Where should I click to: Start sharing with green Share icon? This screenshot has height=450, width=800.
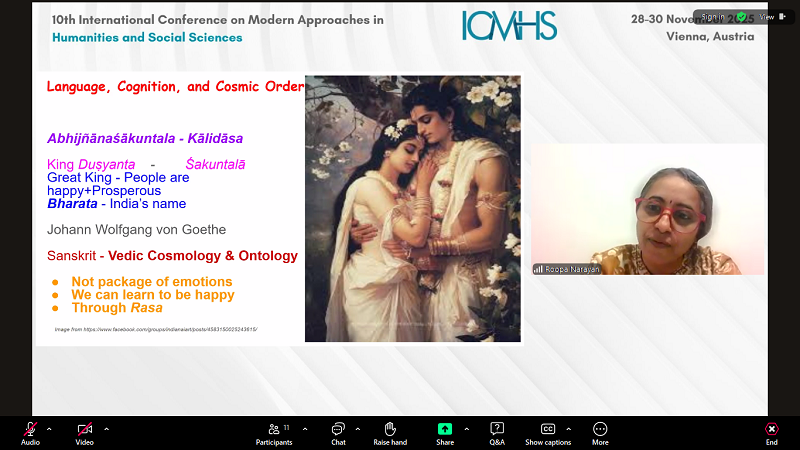pos(444,429)
